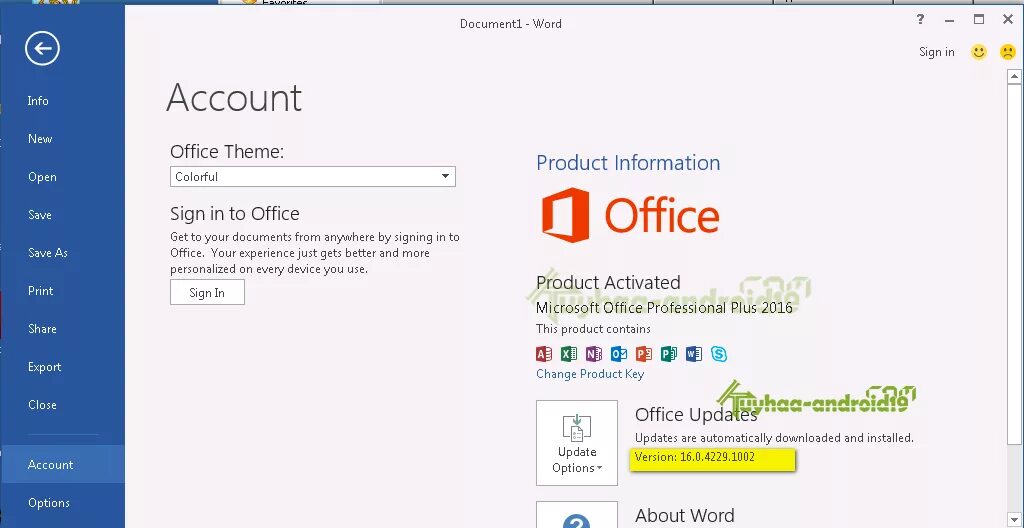Click the PowerPoint app icon

(x=643, y=354)
